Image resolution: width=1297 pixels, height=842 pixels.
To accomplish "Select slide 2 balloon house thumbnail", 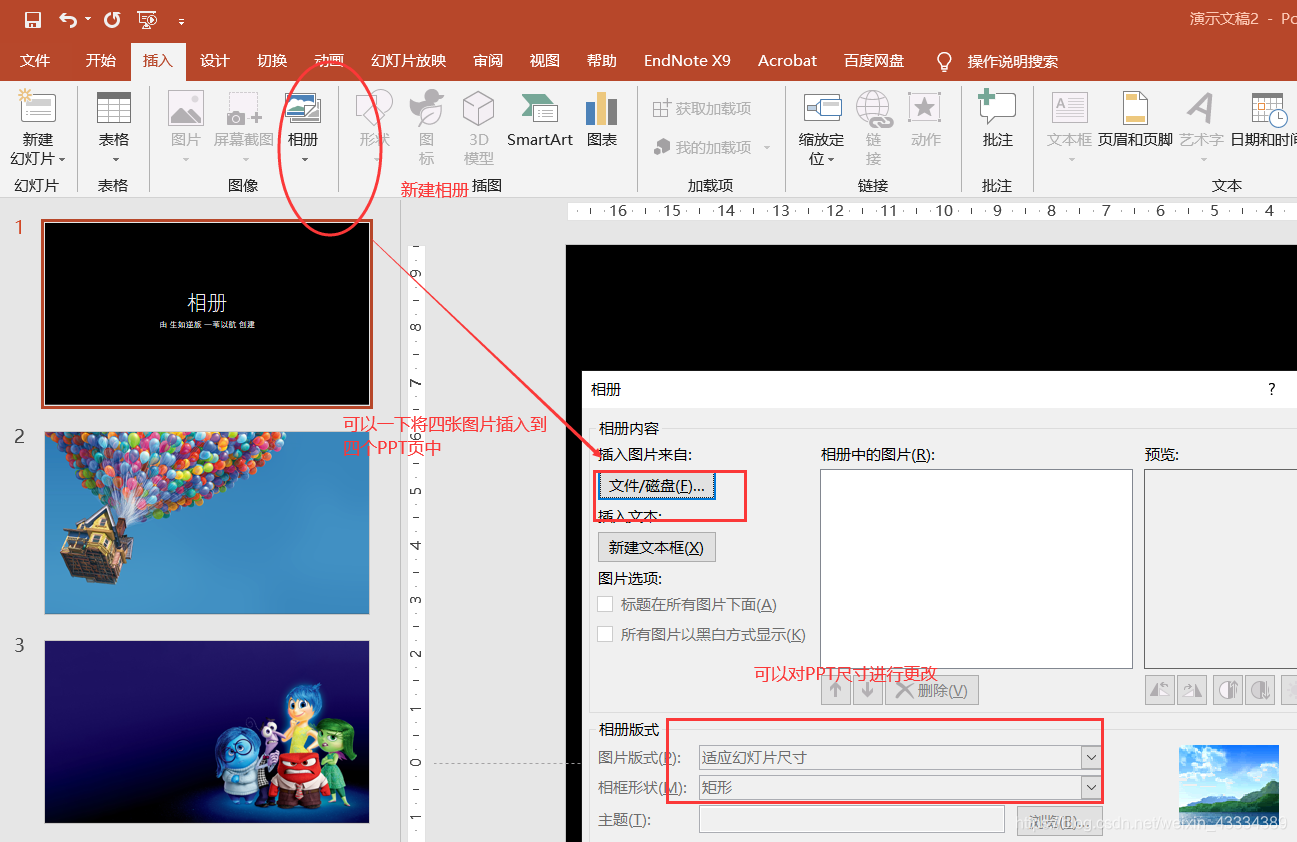I will click(207, 523).
